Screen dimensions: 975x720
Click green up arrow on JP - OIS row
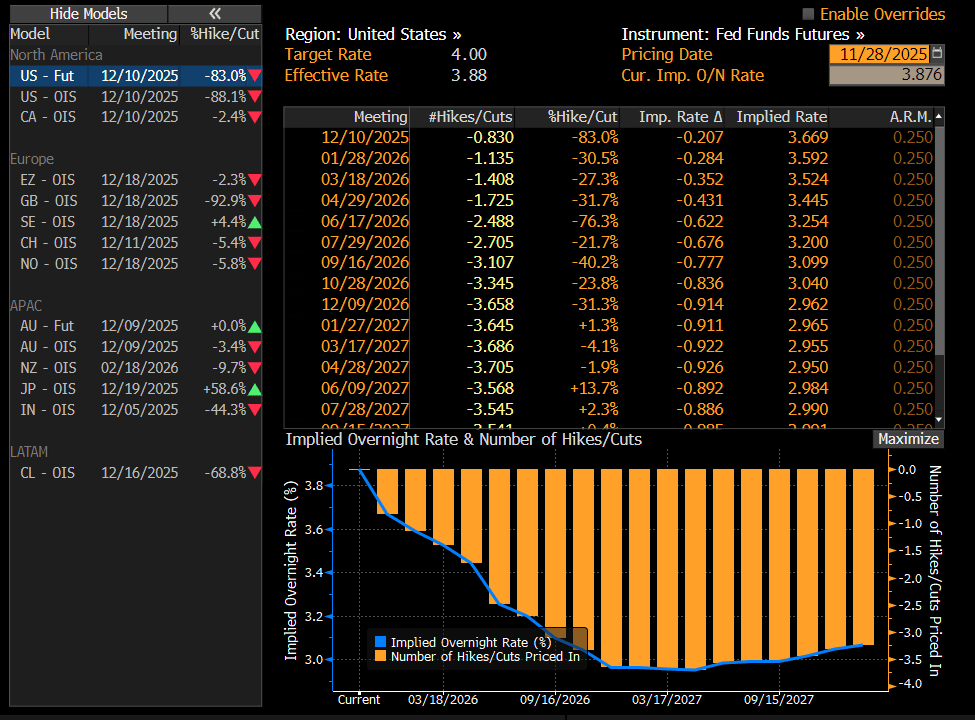(255, 389)
